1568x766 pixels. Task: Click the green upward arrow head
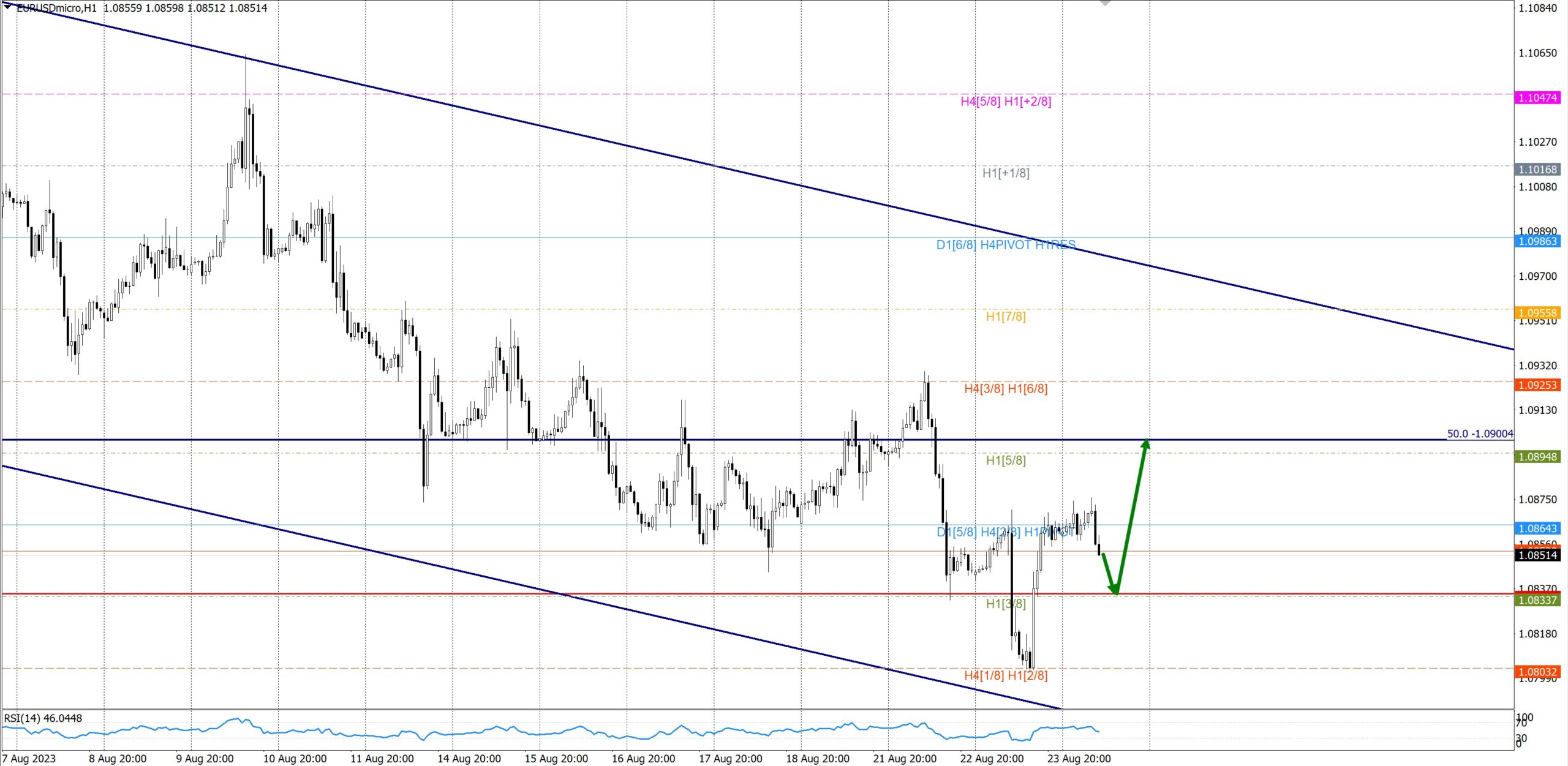click(x=1145, y=443)
